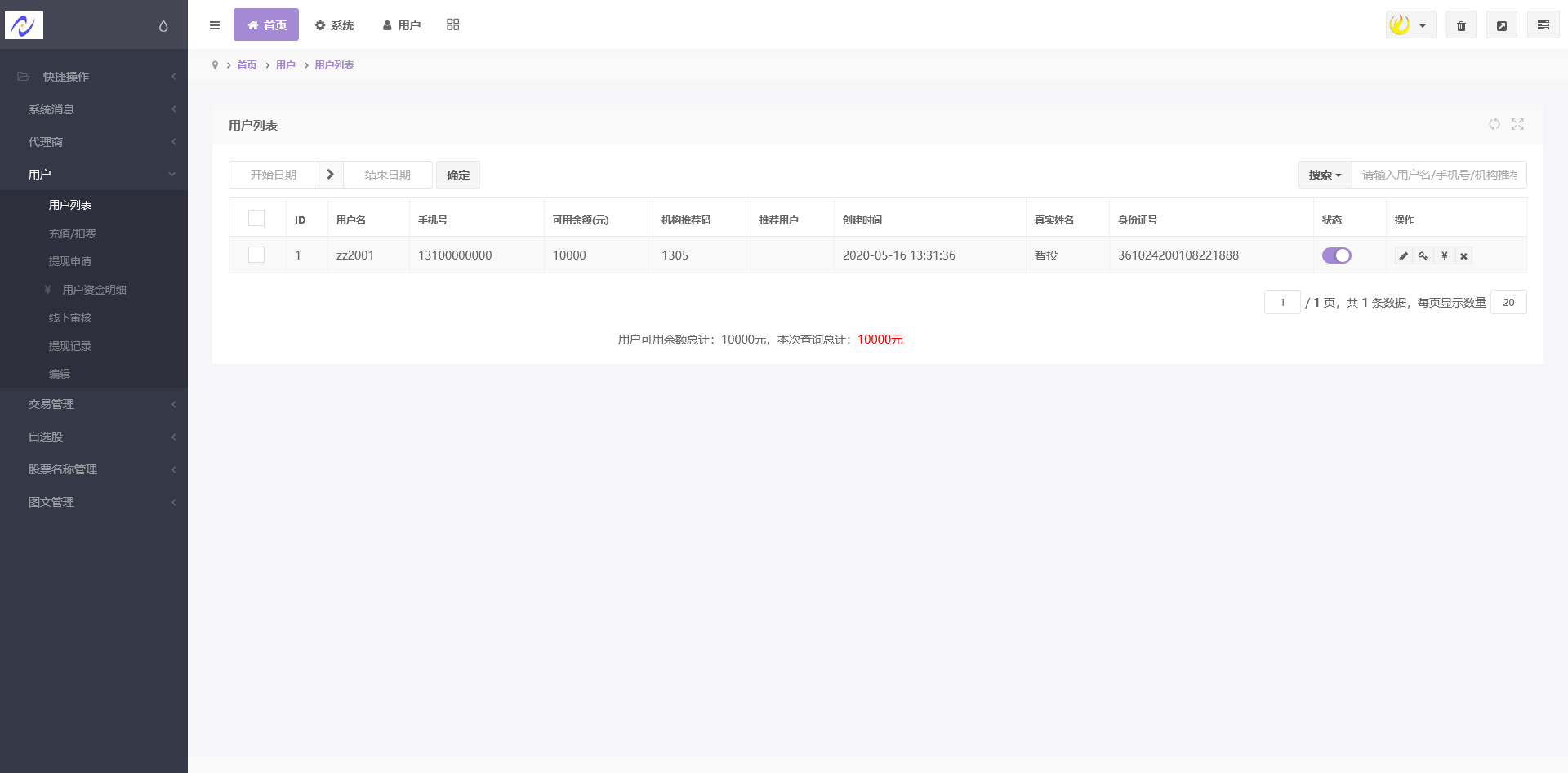1568x773 pixels.
Task: Open 提现记录 in sidebar
Action: pyautogui.click(x=70, y=346)
